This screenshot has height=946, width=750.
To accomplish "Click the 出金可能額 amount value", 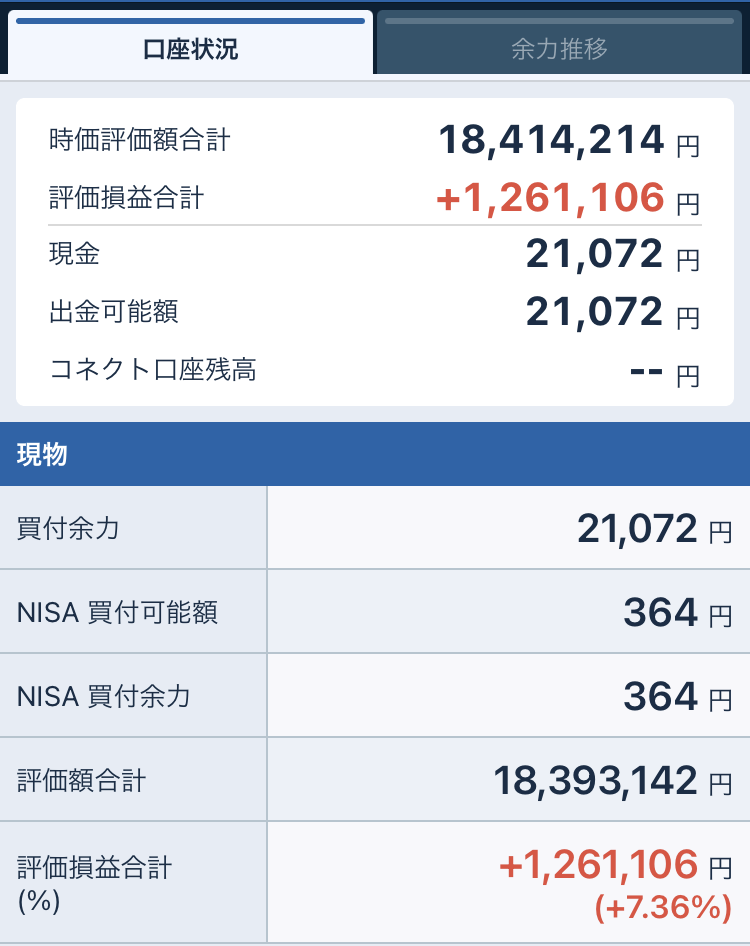I will click(x=594, y=312).
